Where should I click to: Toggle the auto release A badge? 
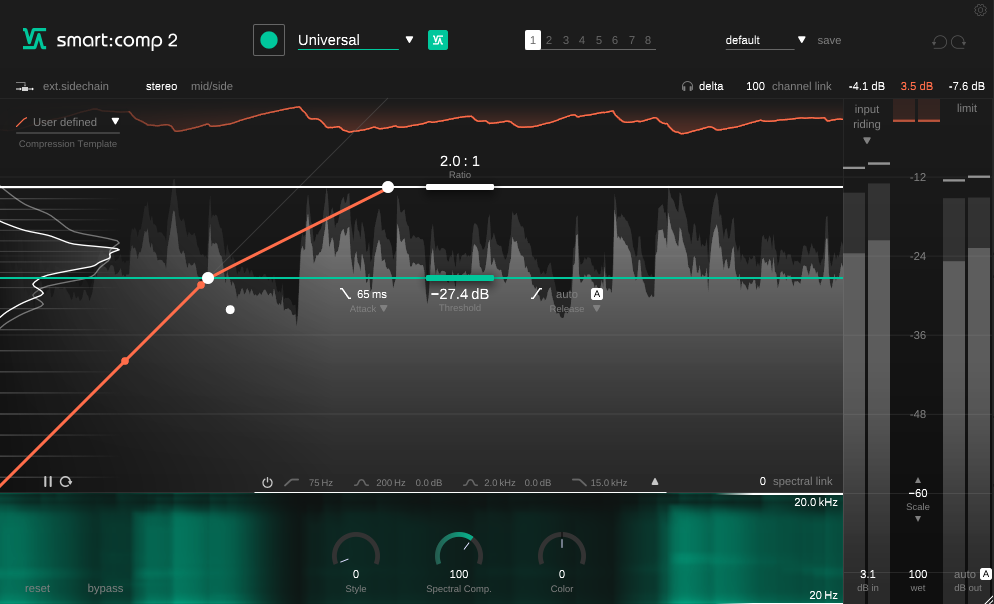(x=597, y=294)
